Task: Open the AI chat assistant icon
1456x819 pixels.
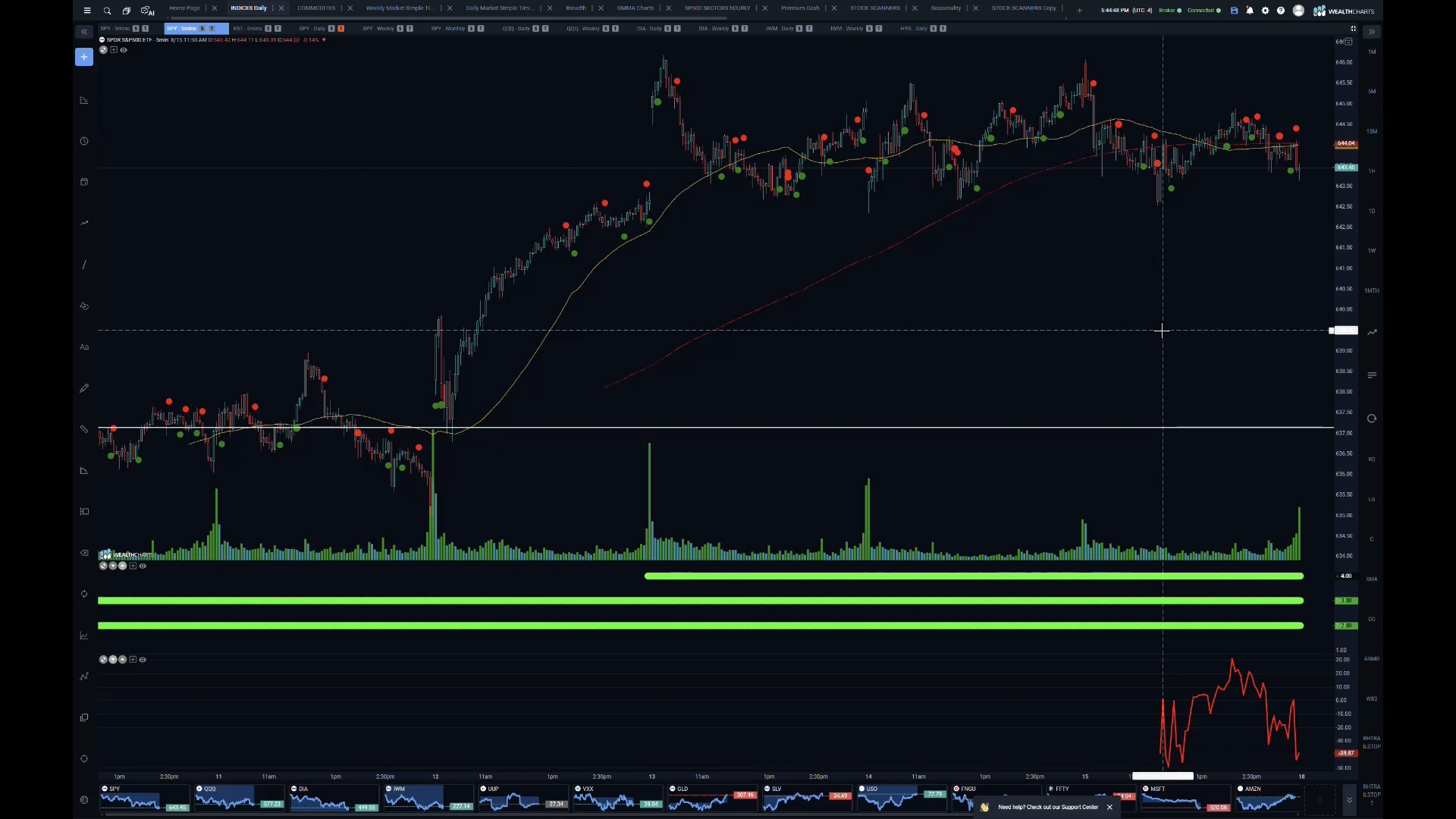Action: point(147,11)
